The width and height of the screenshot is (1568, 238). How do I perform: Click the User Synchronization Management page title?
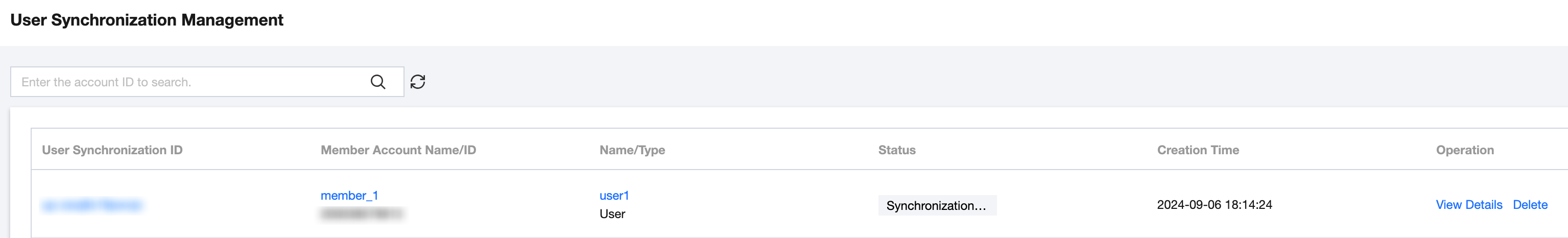click(x=147, y=20)
